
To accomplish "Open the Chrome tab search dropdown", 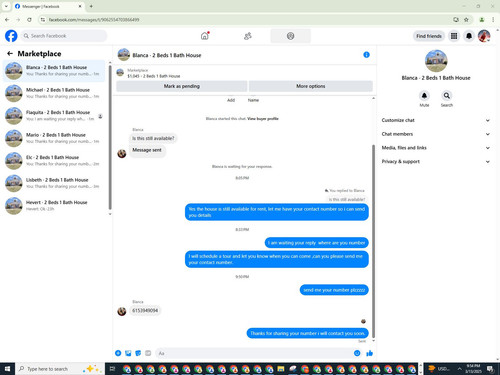I will point(6,6).
